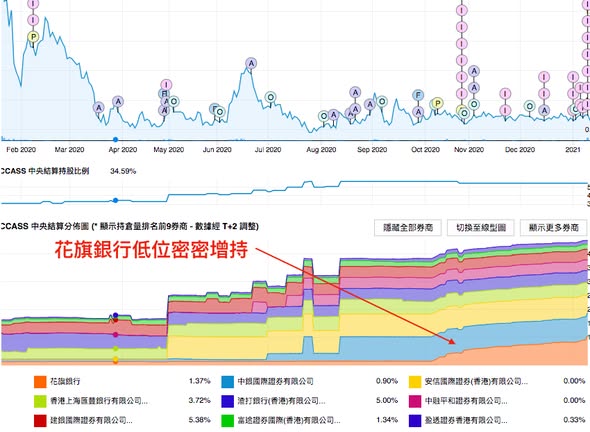Click the O marker right of May 2020 cluster
The height and width of the screenshot is (432, 590).
173,101
